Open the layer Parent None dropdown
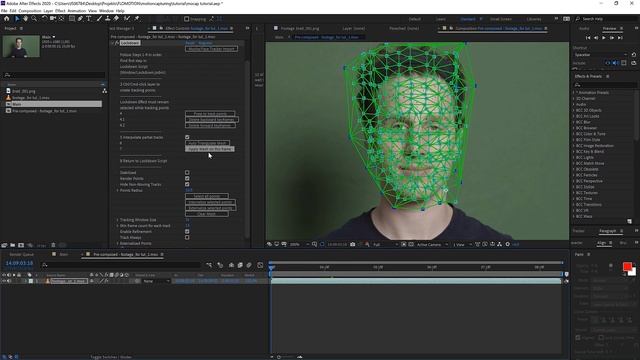The height and width of the screenshot is (360, 640). (x=156, y=281)
